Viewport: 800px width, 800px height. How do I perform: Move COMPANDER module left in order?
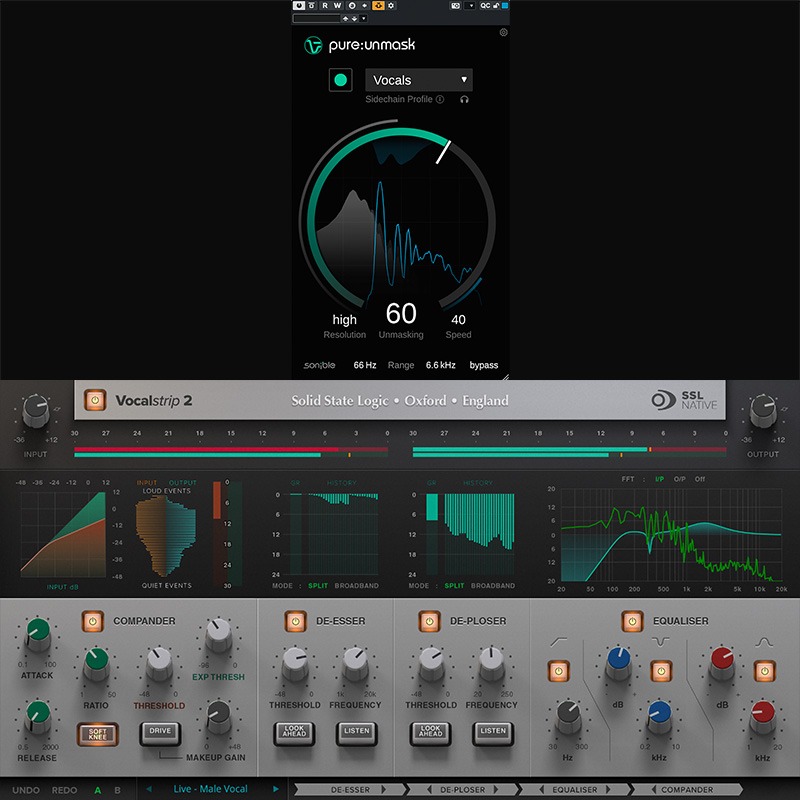click(x=654, y=790)
